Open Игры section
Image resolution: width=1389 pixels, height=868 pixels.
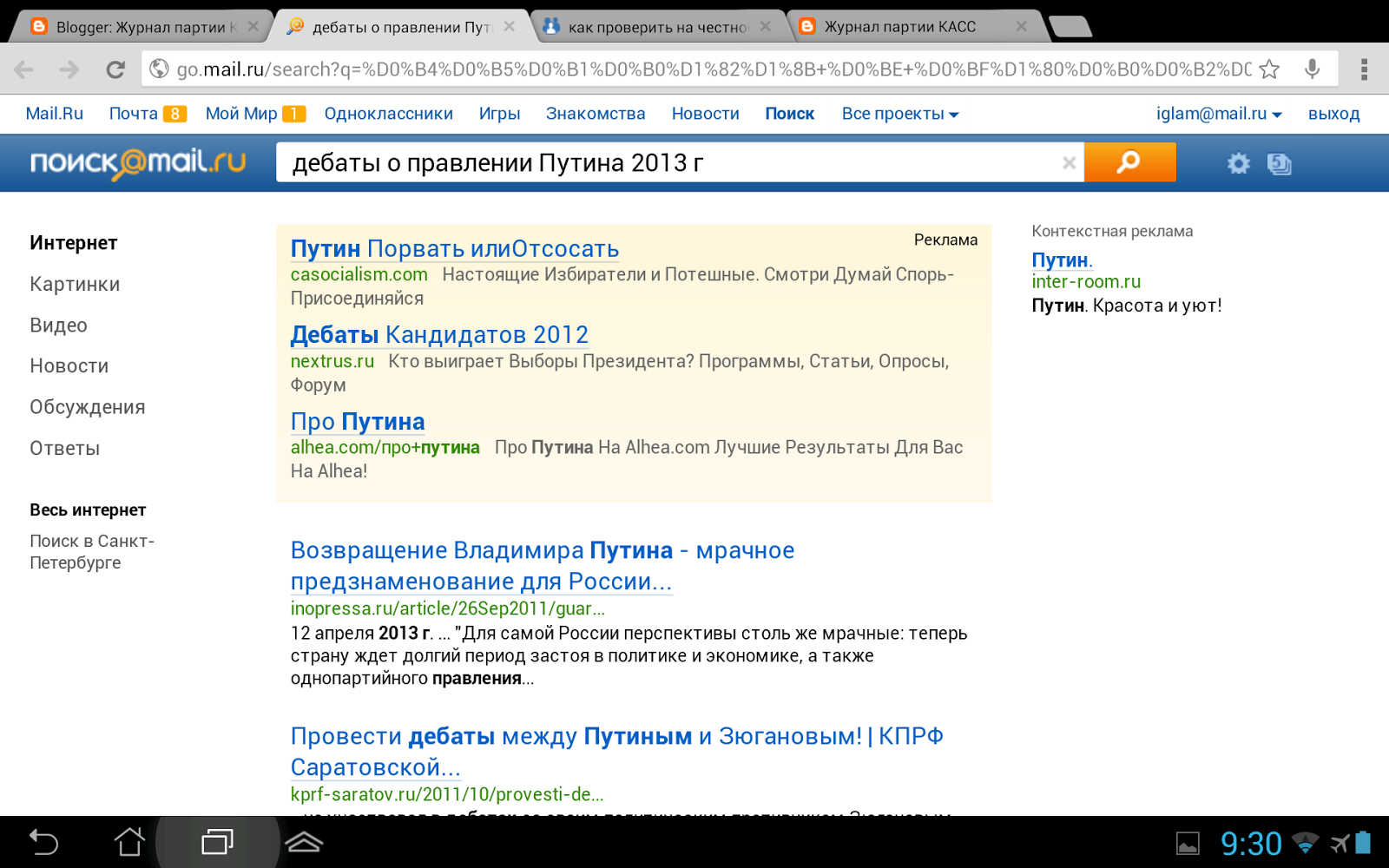click(499, 114)
